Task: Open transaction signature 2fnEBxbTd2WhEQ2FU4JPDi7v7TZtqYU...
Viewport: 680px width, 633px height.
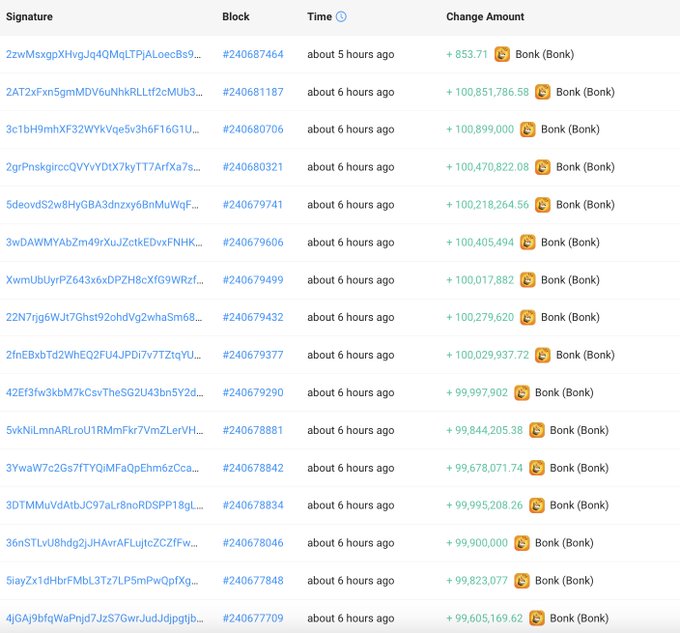Action: point(104,355)
